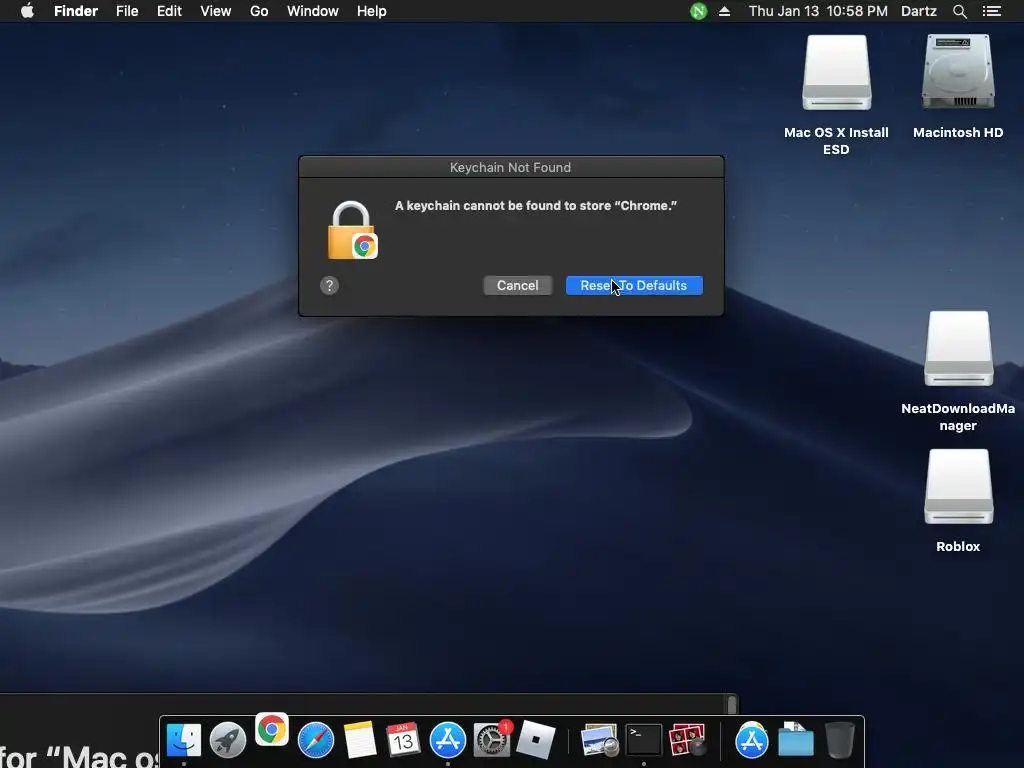The width and height of the screenshot is (1024, 768).
Task: Select the Mac OS X Install ESD drive
Action: (x=837, y=72)
